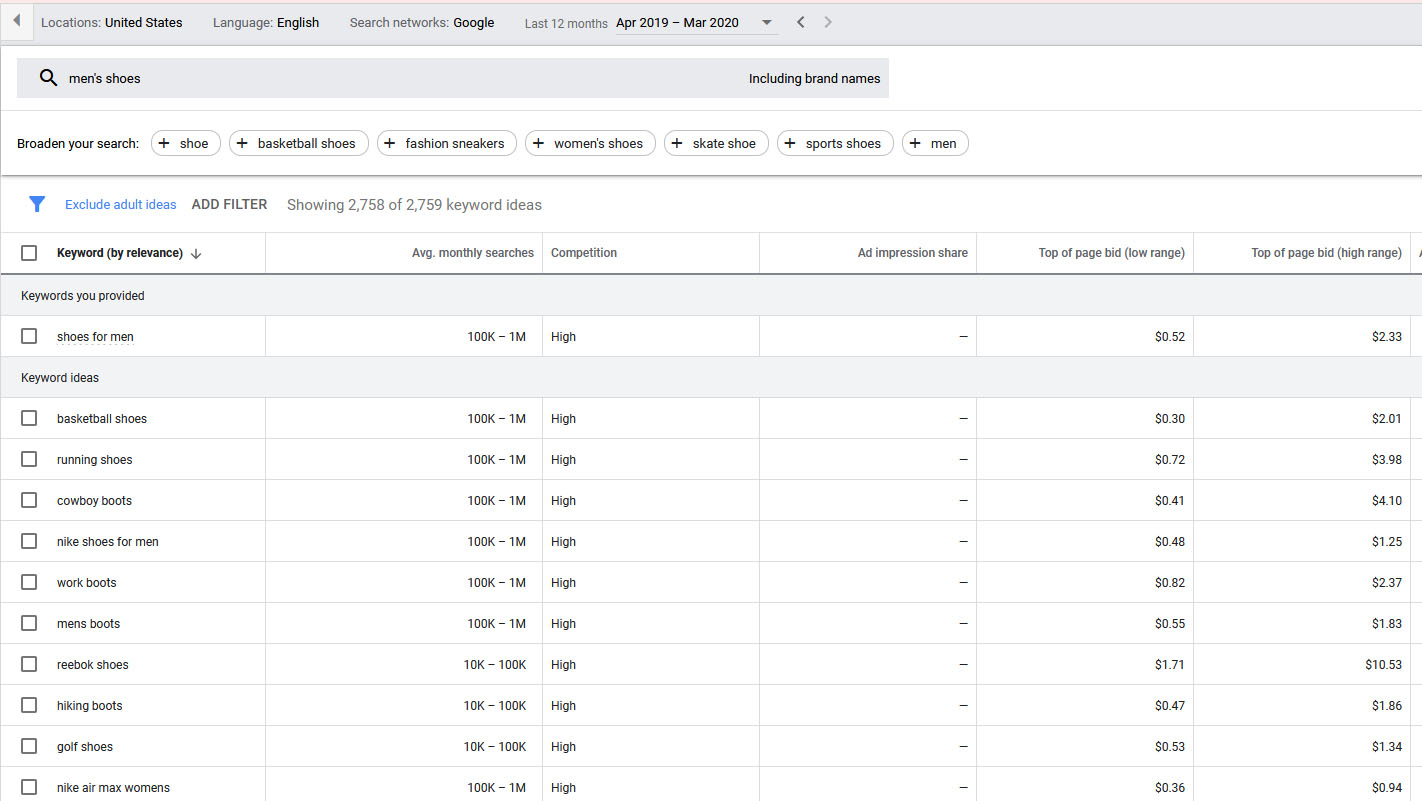Image resolution: width=1422 pixels, height=801 pixels.
Task: Check the 'golf shoes' row
Action: click(29, 746)
